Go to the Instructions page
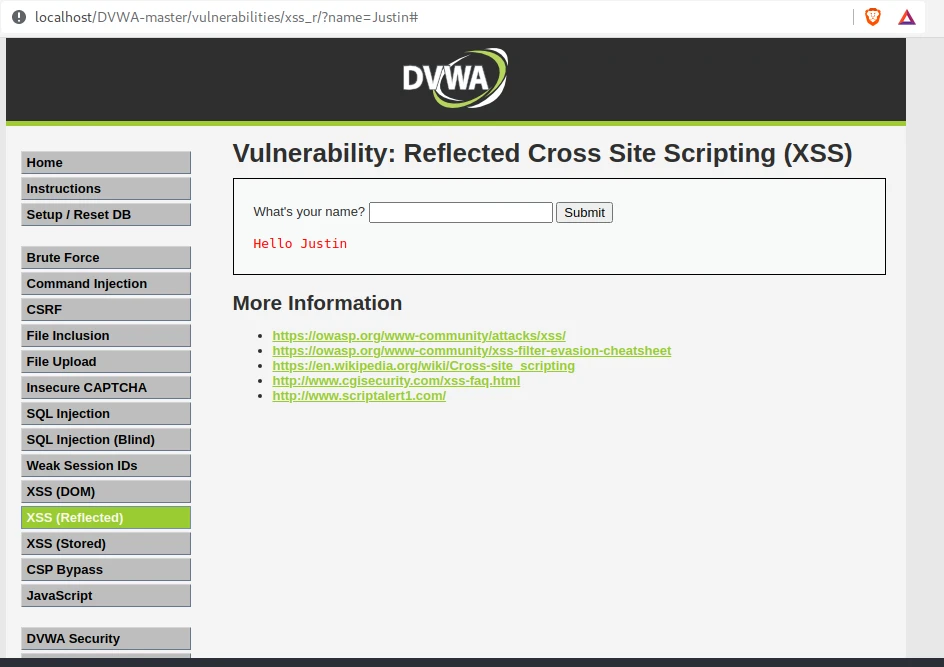 pos(105,189)
